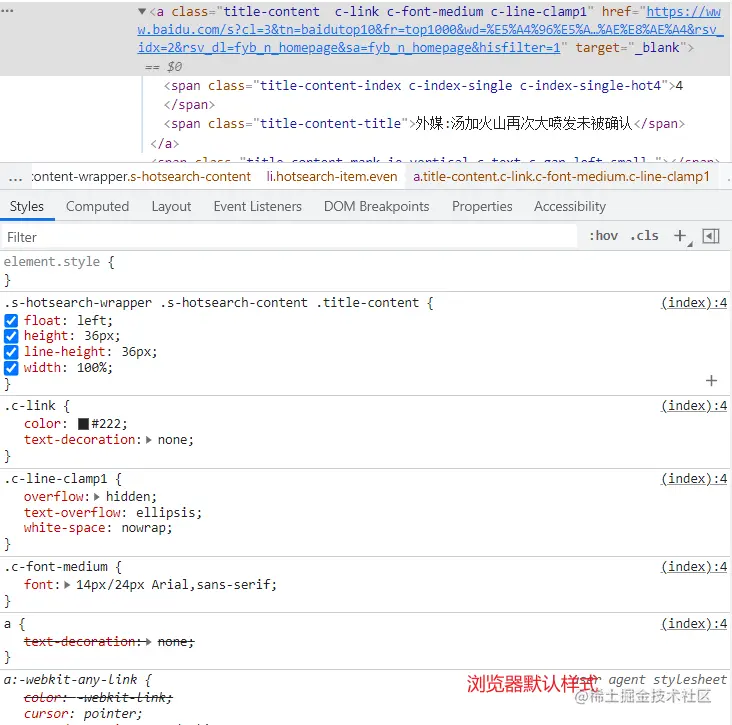This screenshot has width=732, height=725.
Task: Open the Computed tab
Action: point(97,206)
